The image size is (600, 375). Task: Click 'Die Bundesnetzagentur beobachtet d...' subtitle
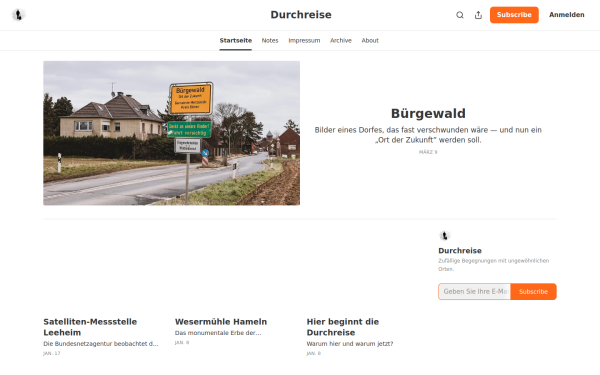(101, 344)
